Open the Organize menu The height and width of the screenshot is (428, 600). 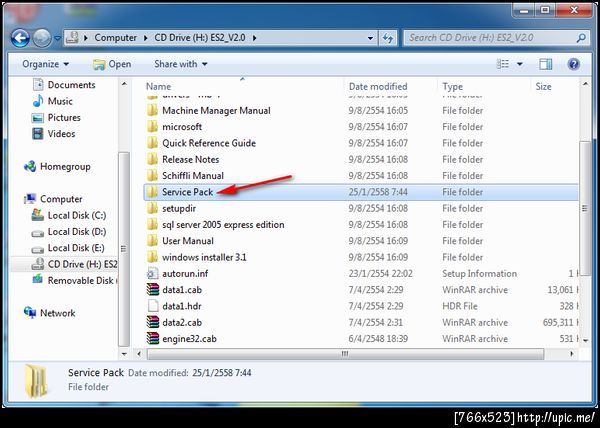(46, 64)
